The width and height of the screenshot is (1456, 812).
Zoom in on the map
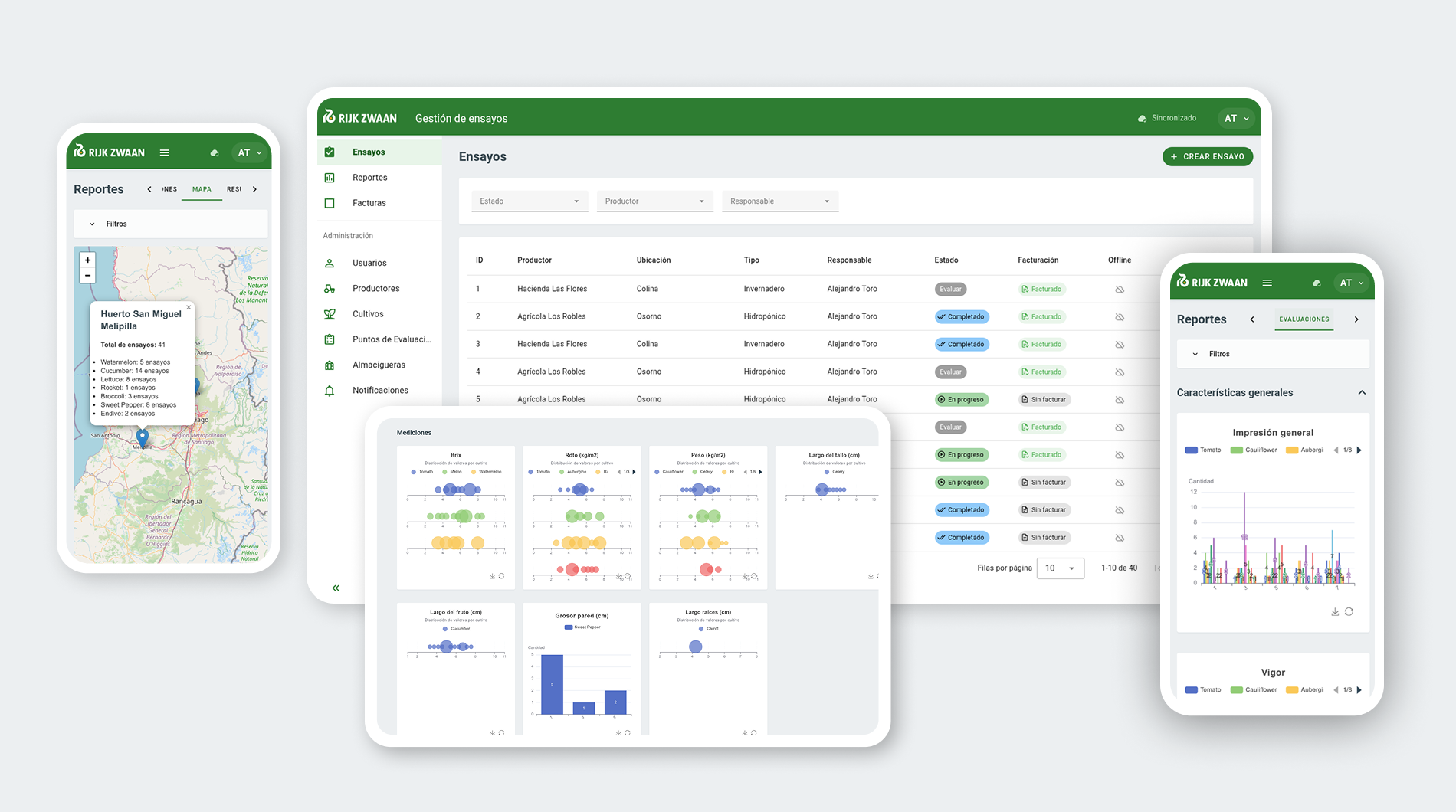(88, 260)
